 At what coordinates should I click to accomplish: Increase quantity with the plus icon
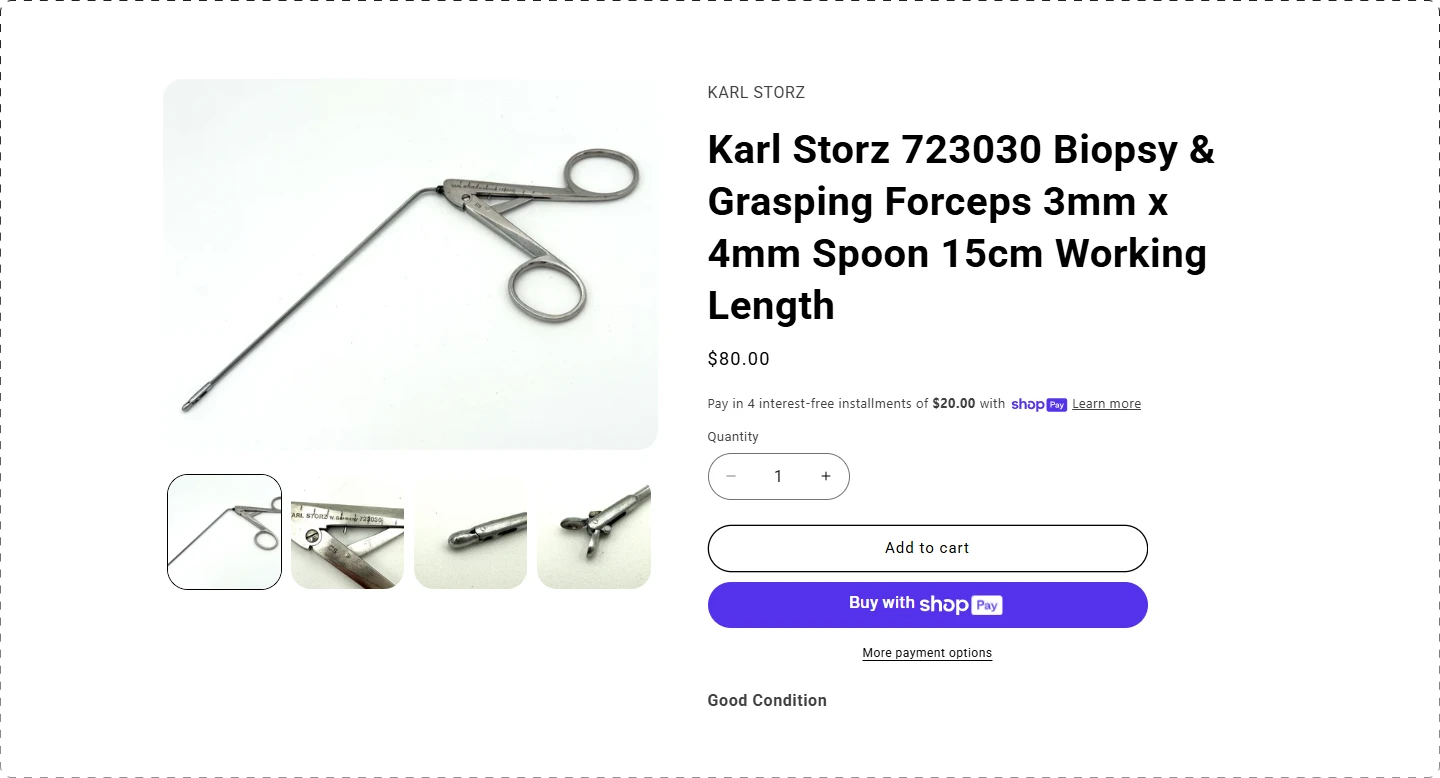pyautogui.click(x=826, y=476)
